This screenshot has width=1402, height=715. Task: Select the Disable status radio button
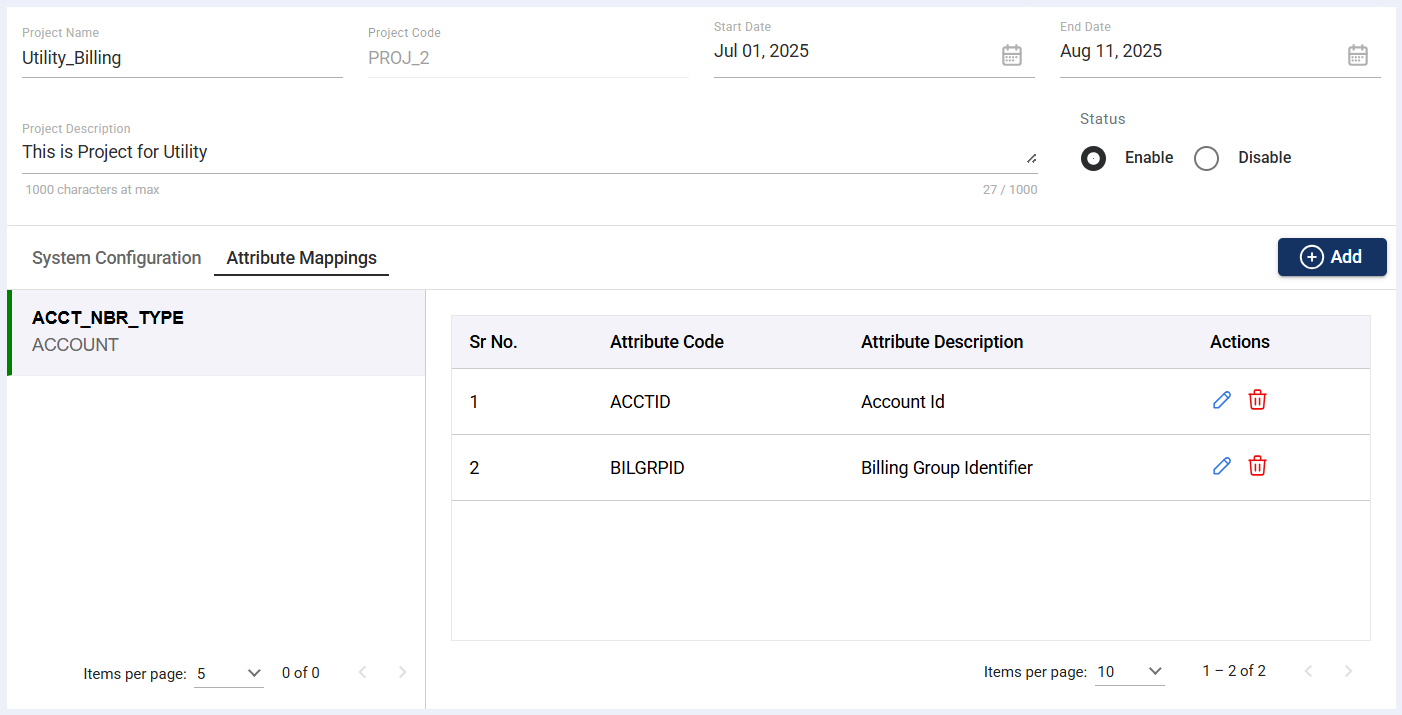pos(1206,158)
